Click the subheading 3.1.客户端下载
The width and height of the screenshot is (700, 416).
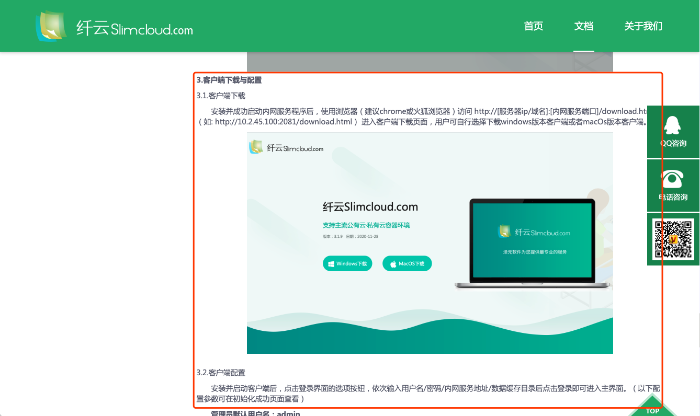pyautogui.click(x=221, y=96)
